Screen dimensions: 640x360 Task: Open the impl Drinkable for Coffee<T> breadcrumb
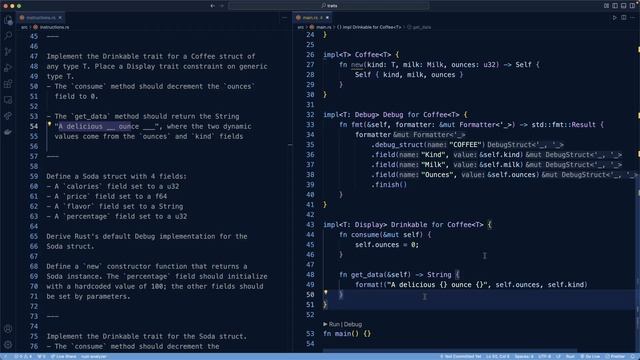point(369,27)
